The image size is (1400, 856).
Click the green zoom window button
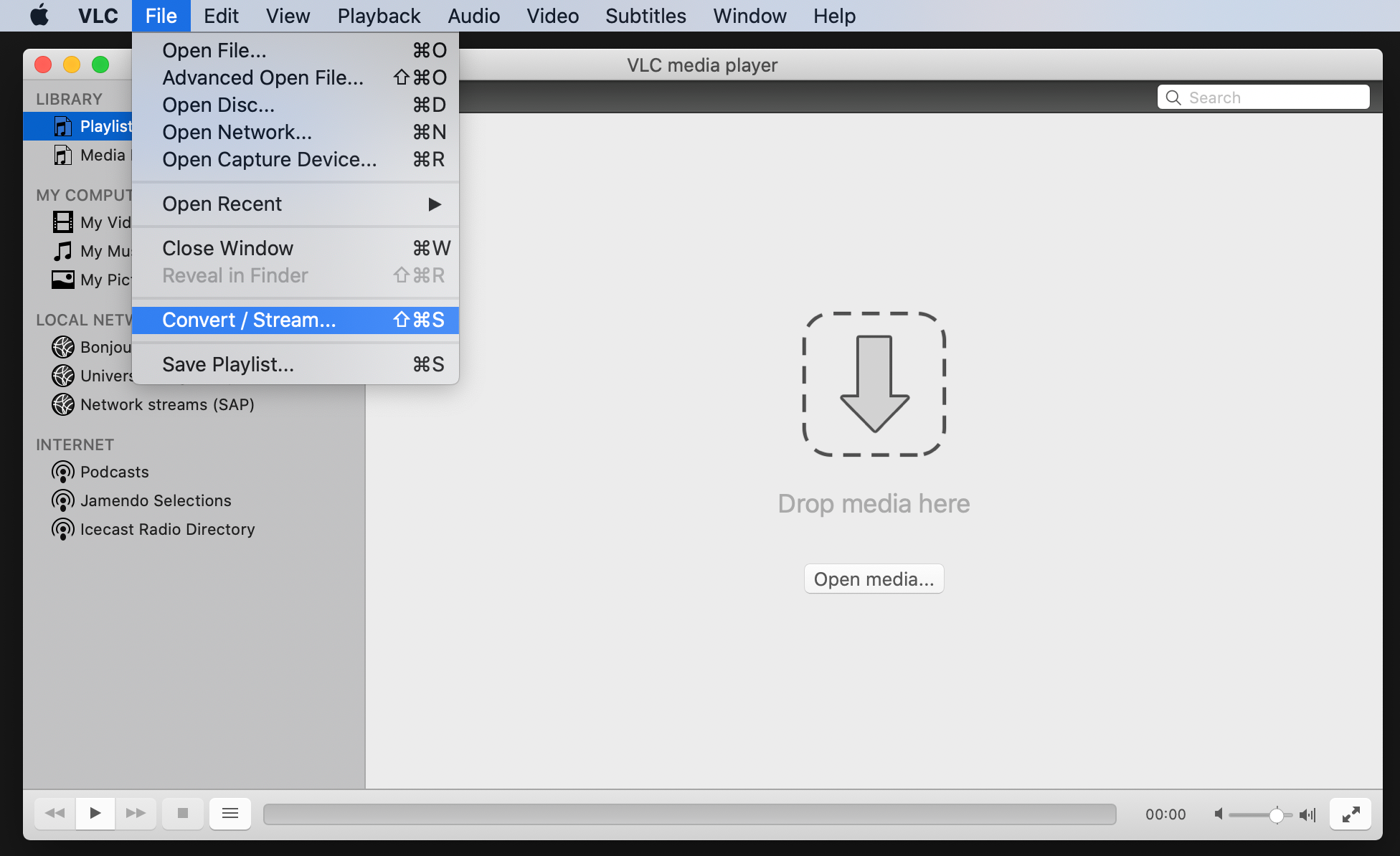pos(100,65)
